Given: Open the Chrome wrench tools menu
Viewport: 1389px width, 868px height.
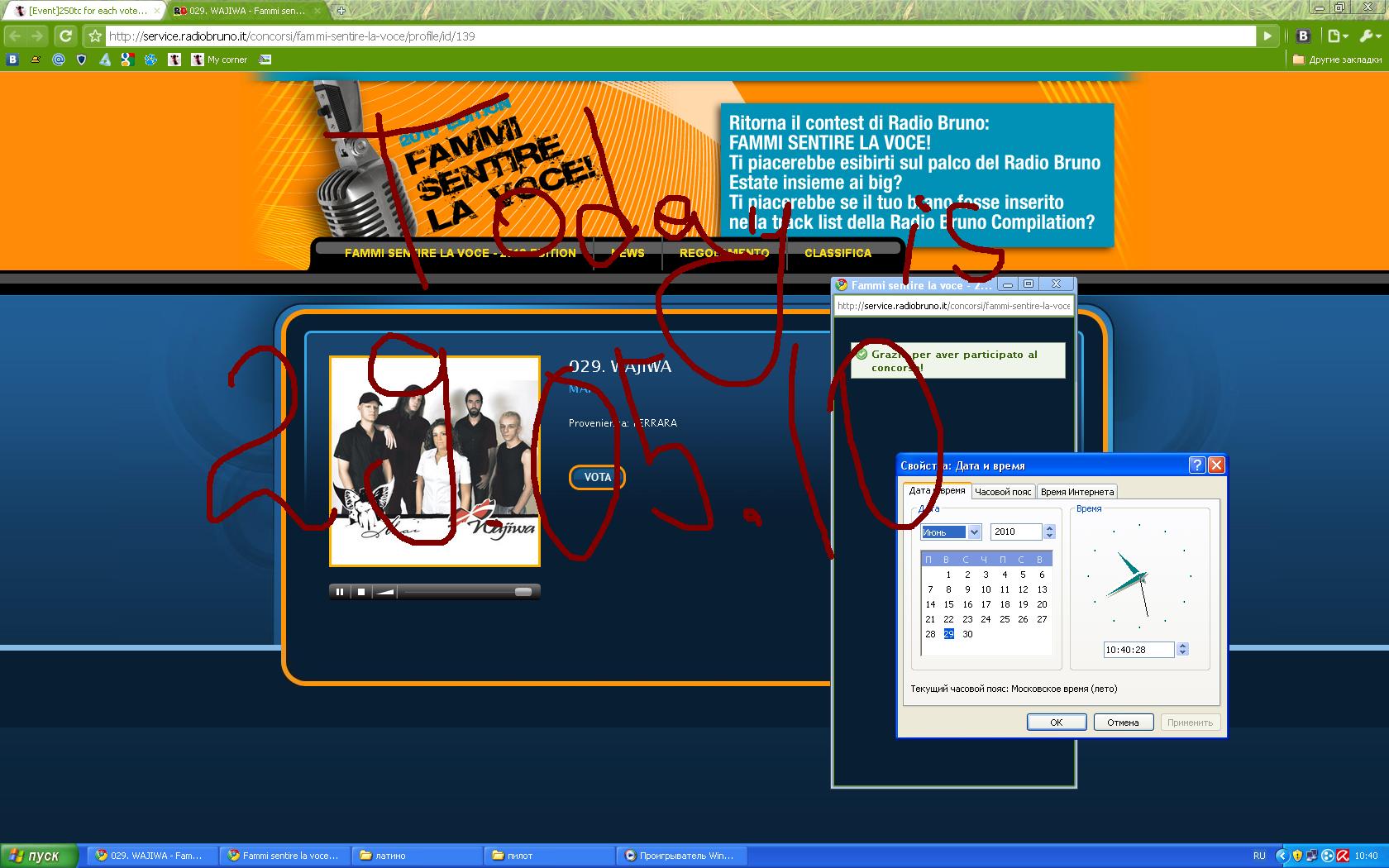Looking at the screenshot, I should (1369, 36).
